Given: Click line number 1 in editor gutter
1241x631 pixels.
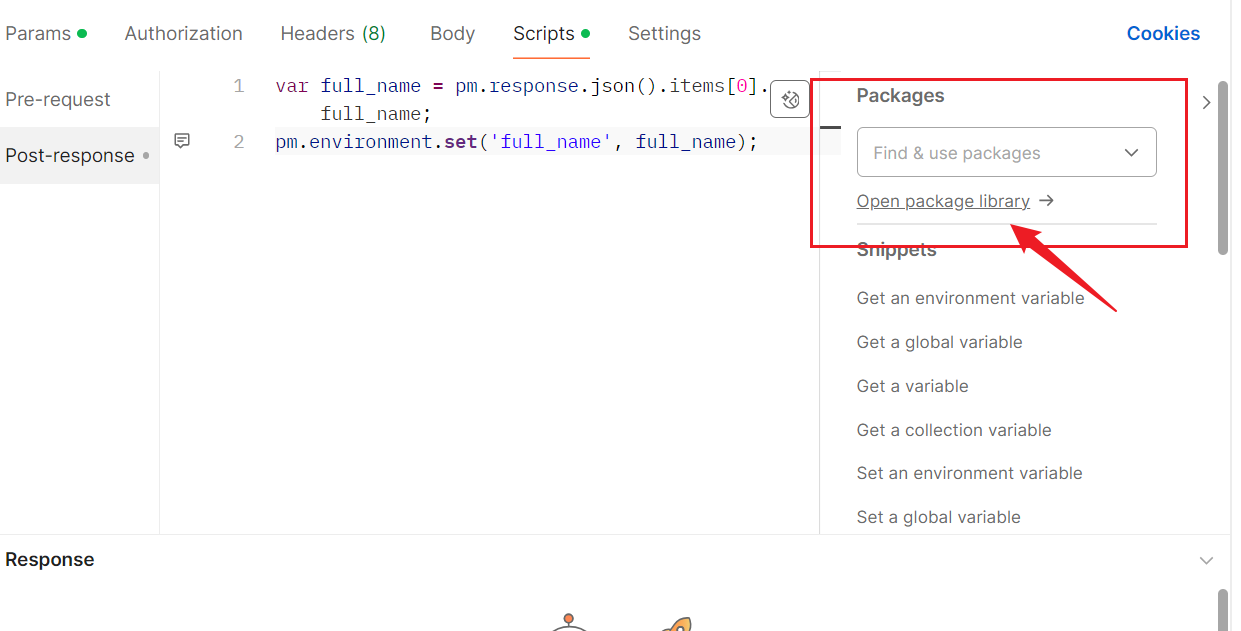Looking at the screenshot, I should (x=238, y=86).
